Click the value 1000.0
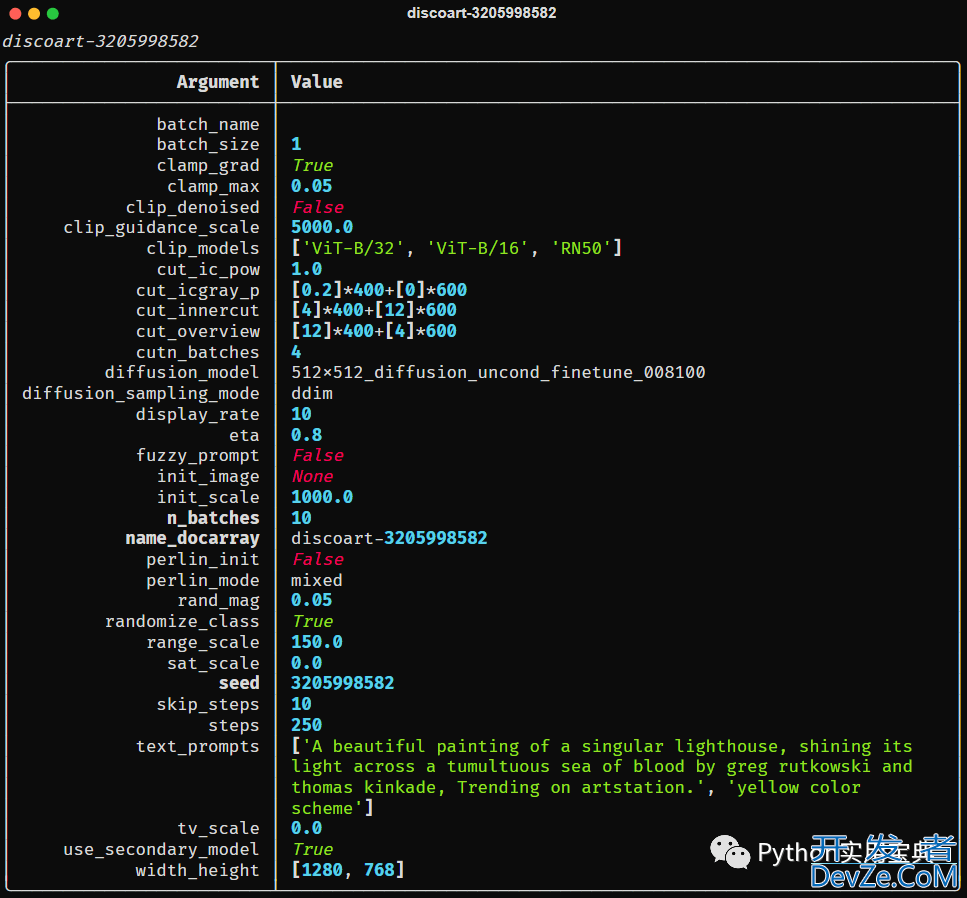967x898 pixels. tap(322, 497)
